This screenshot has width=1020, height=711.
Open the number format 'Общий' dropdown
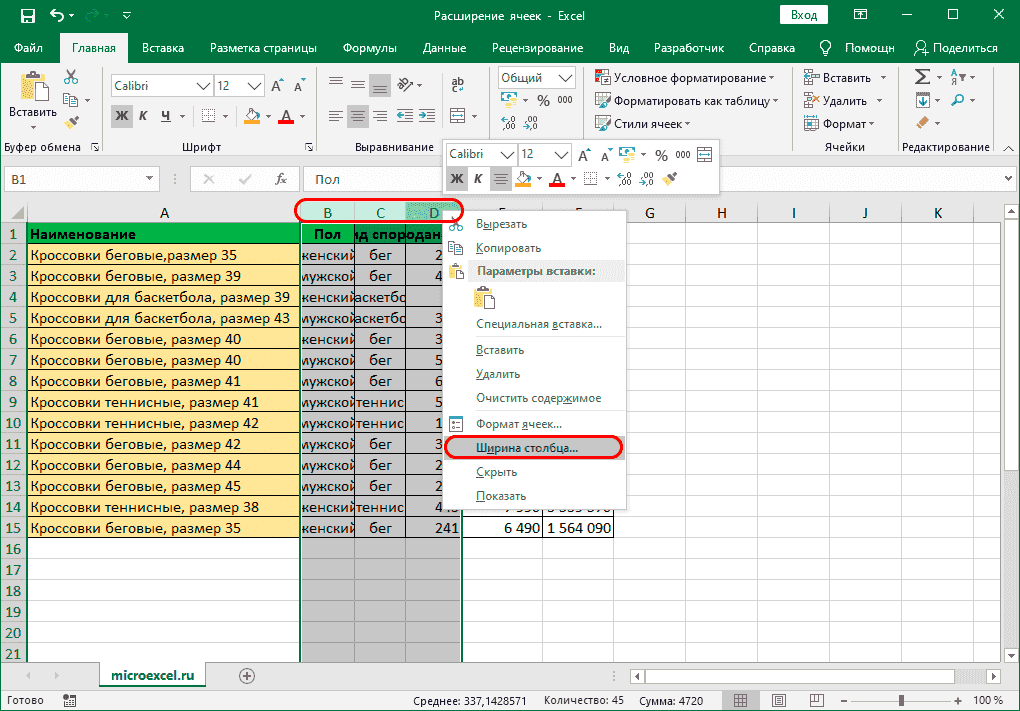566,78
